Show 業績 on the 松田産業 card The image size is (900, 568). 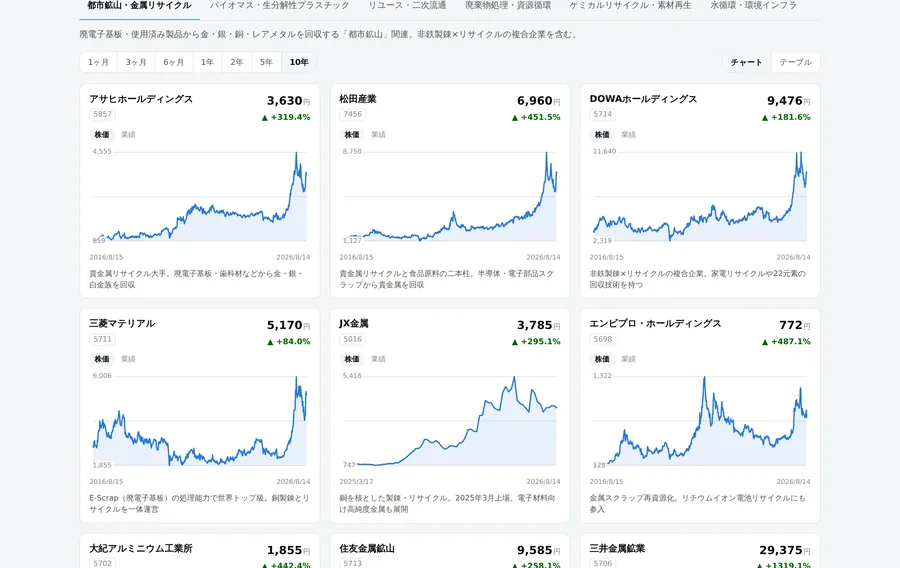click(x=379, y=134)
